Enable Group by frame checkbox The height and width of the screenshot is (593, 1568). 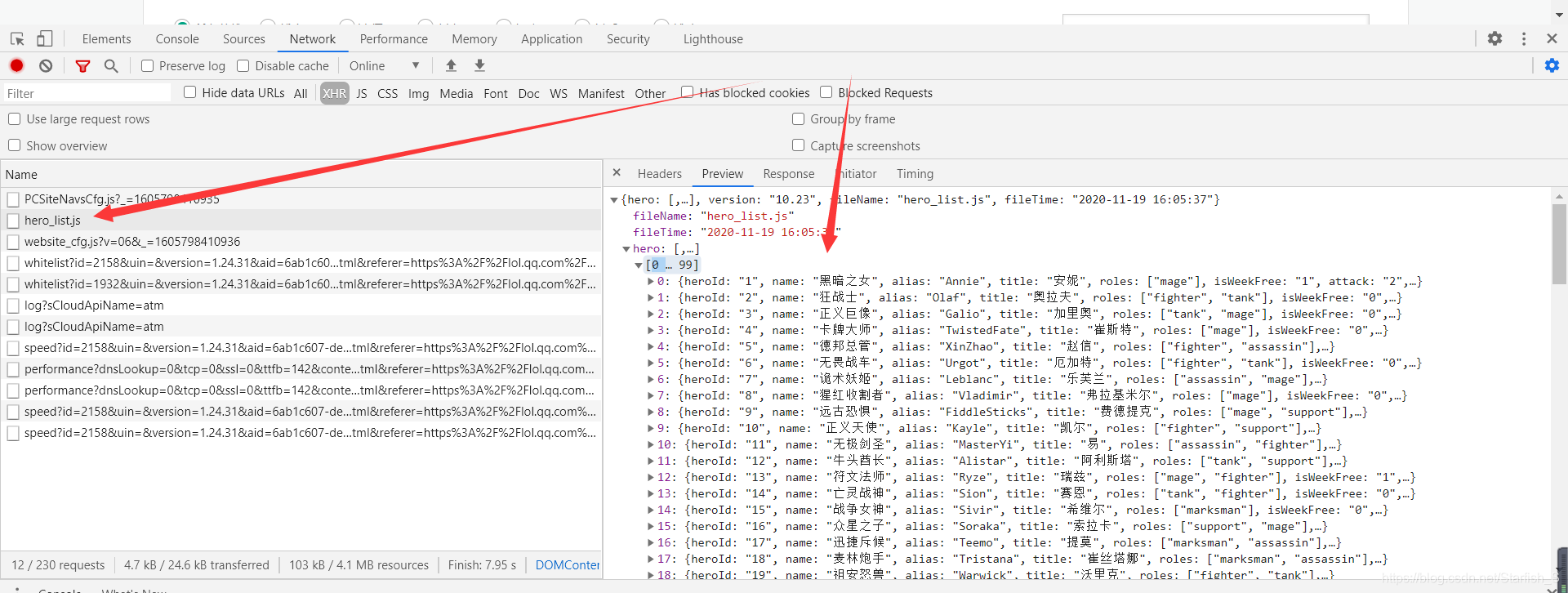click(798, 118)
